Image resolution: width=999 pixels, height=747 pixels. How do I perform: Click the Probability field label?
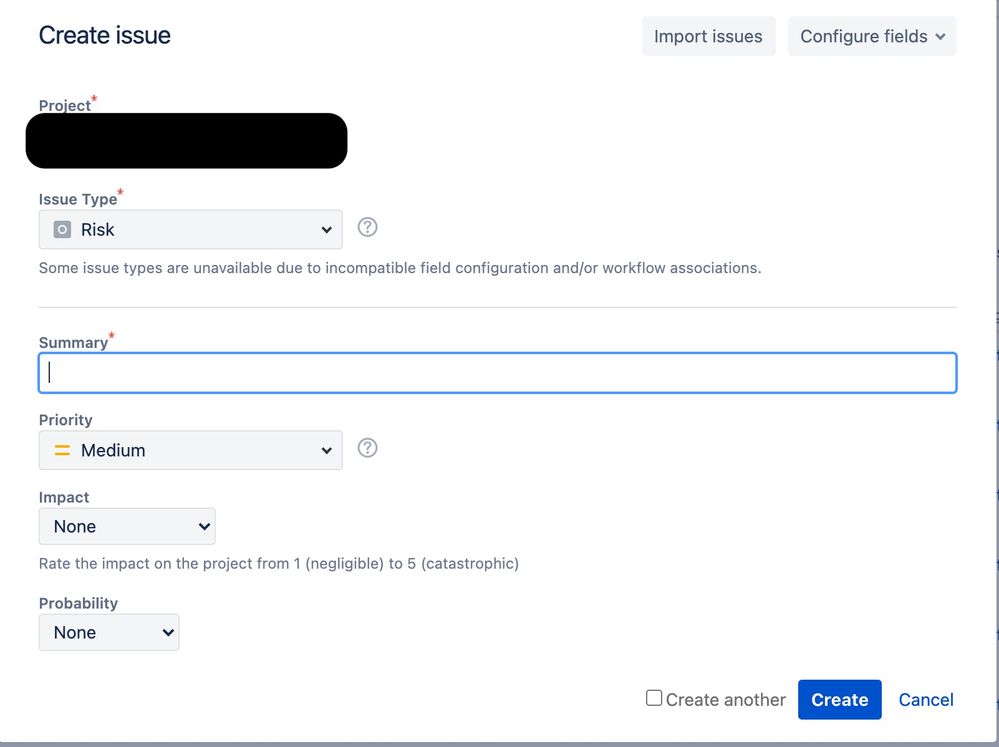[x=78, y=603]
